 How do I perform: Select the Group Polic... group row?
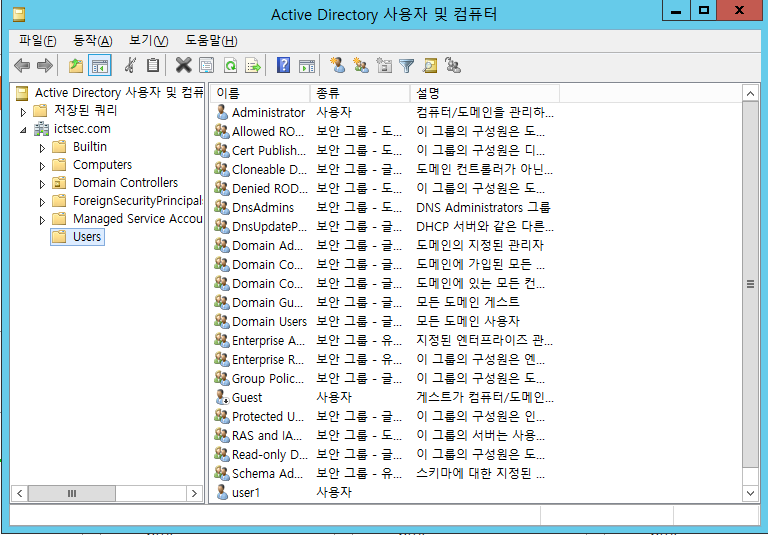coord(384,378)
